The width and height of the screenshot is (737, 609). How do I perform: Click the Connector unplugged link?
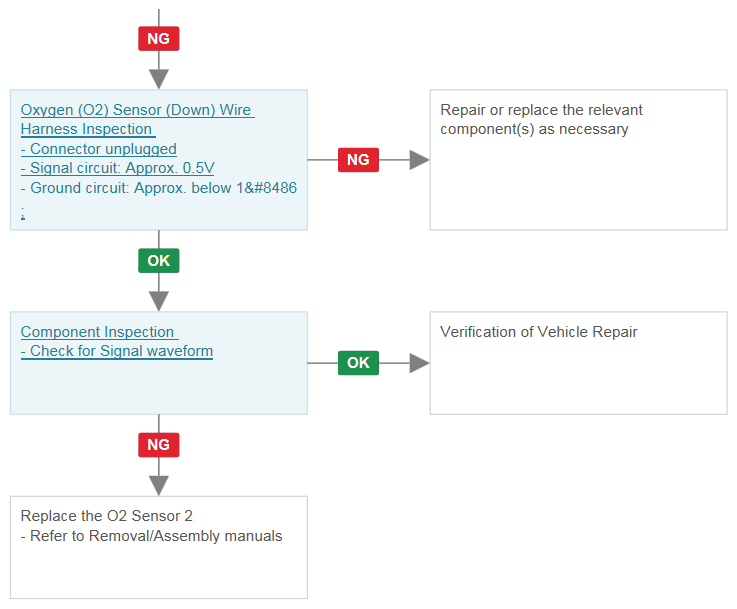(99, 149)
